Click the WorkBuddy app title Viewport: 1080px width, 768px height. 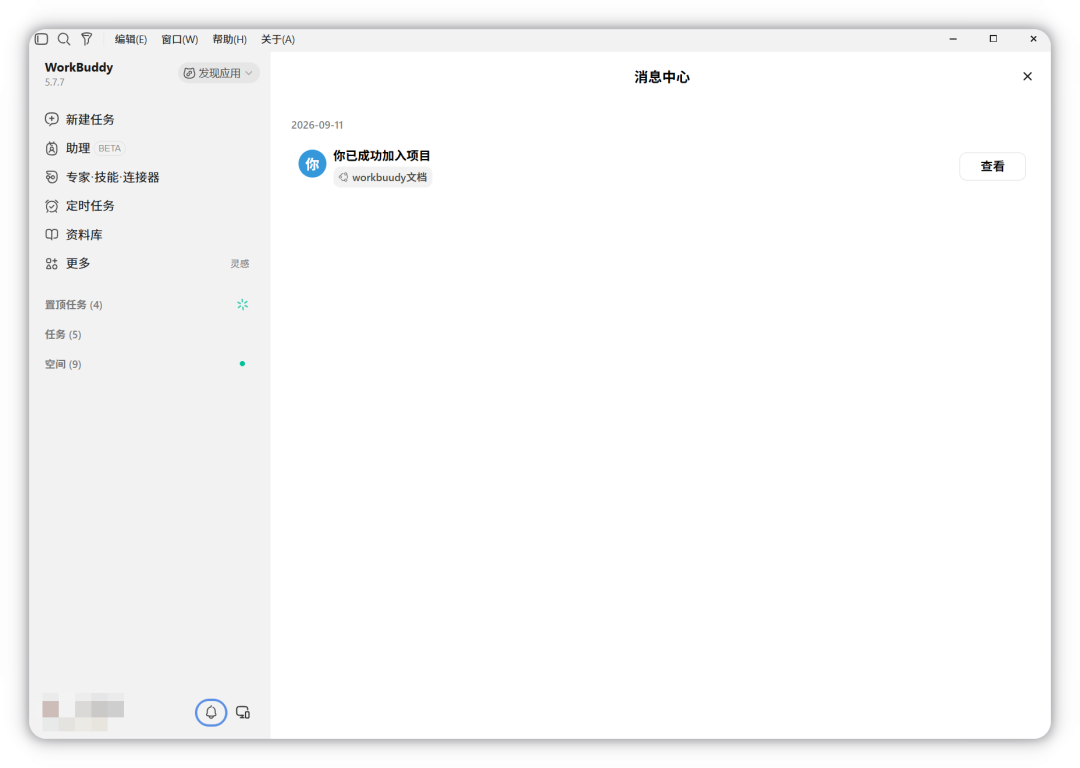(x=79, y=67)
